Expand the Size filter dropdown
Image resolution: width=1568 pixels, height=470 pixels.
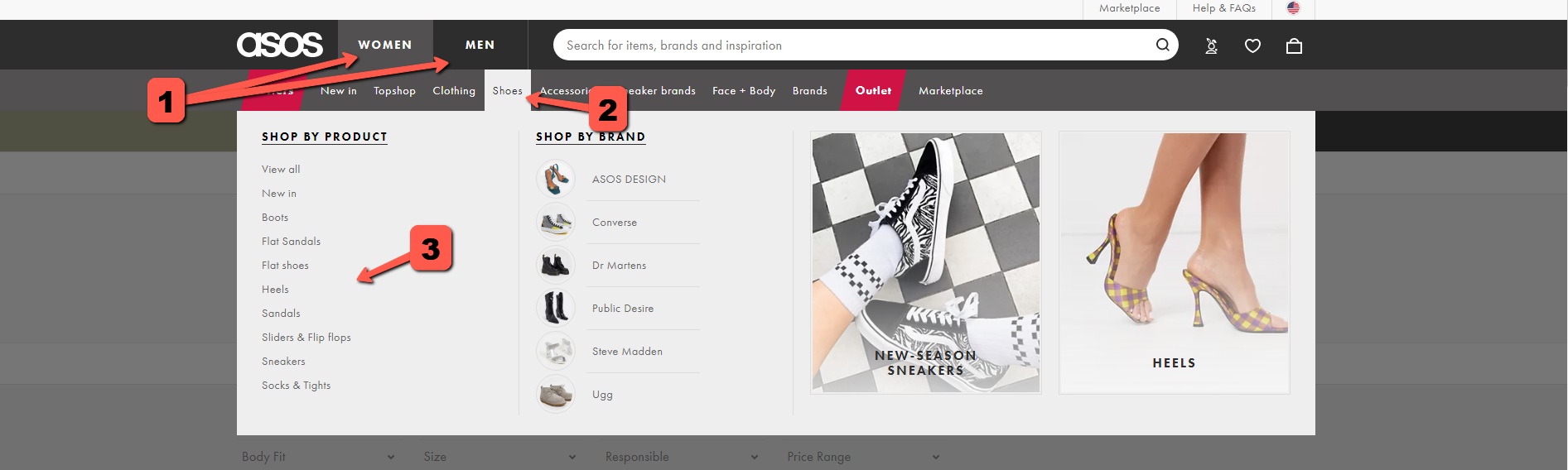click(499, 457)
